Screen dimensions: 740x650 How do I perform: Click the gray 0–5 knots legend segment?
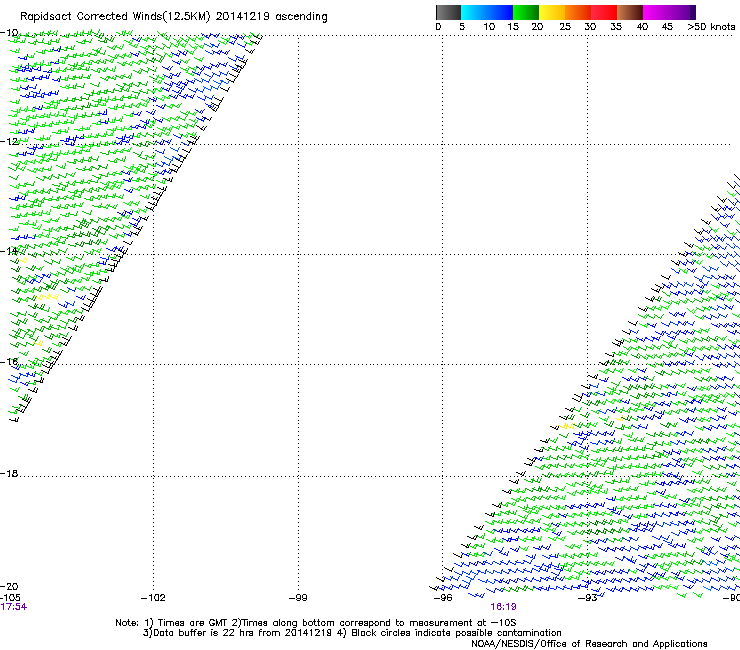tap(448, 13)
